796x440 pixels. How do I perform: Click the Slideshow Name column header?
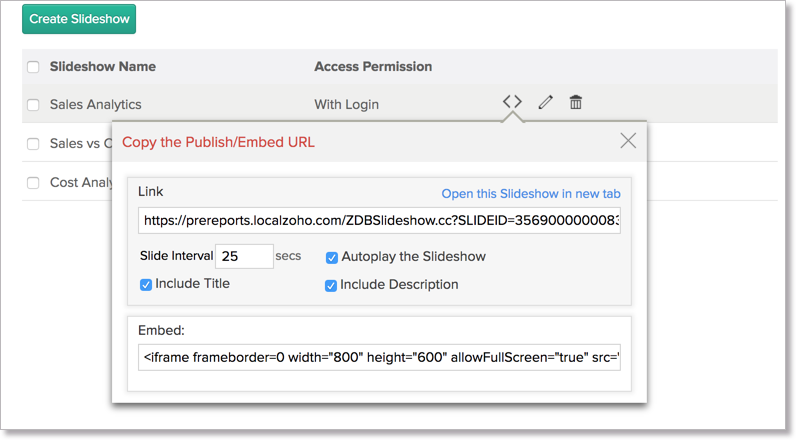coord(102,67)
